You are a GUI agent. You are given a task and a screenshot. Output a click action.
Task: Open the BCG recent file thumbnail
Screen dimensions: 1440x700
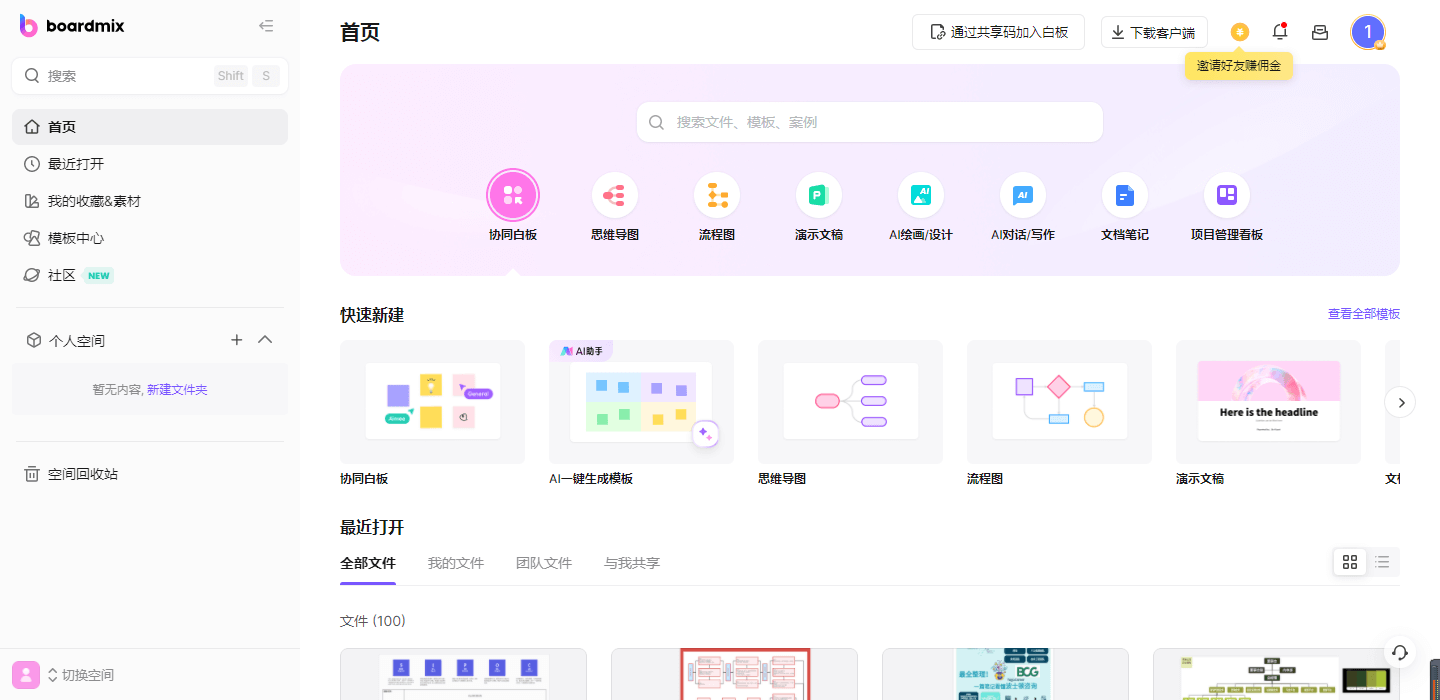[x=1005, y=674]
